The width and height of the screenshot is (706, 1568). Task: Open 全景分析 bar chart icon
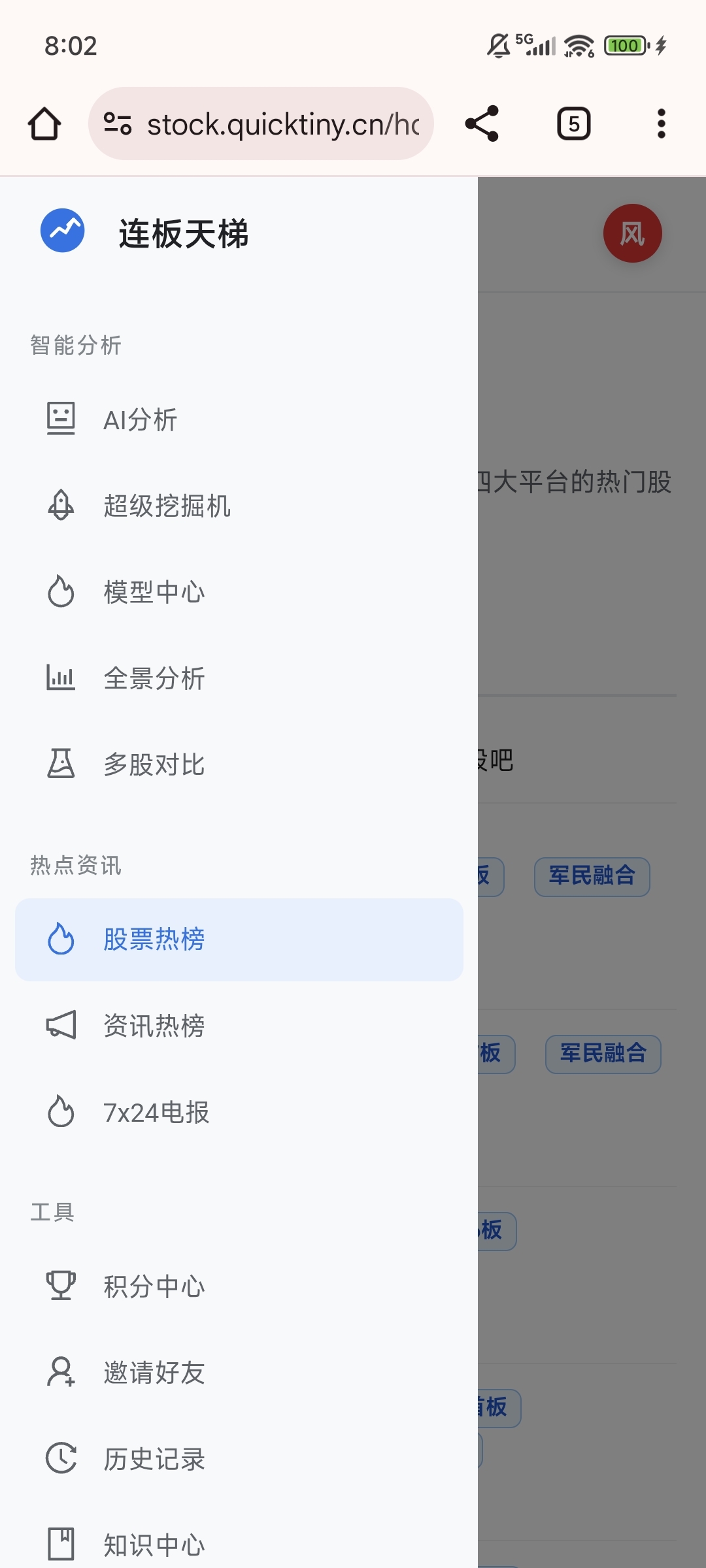point(61,678)
